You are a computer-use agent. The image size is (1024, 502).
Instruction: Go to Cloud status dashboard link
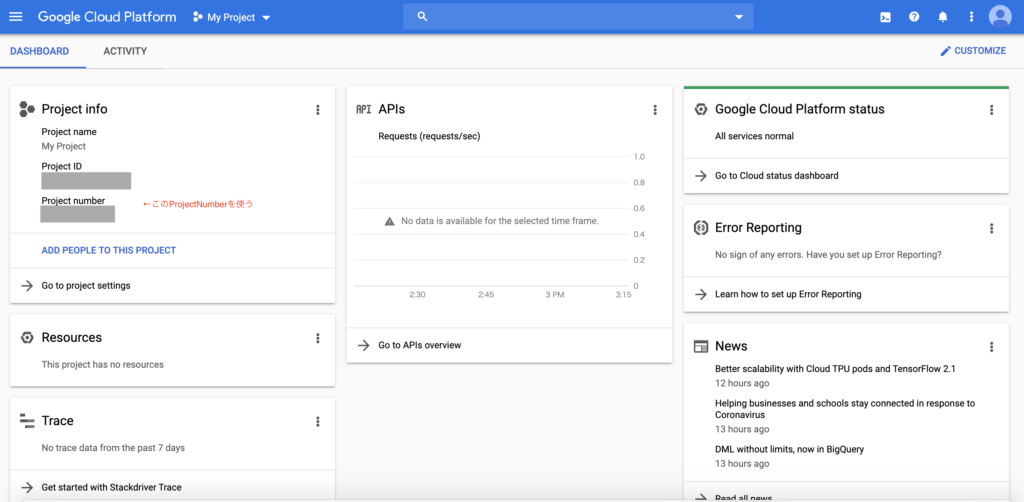(776, 176)
